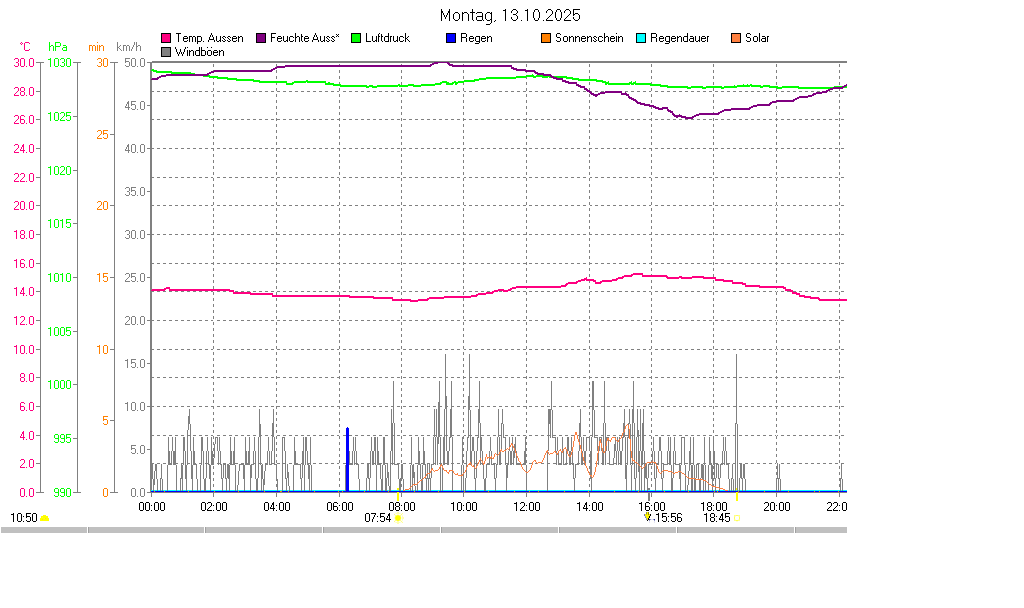Click the orange Solar legend square
This screenshot has height=608, width=1024.
(x=736, y=38)
